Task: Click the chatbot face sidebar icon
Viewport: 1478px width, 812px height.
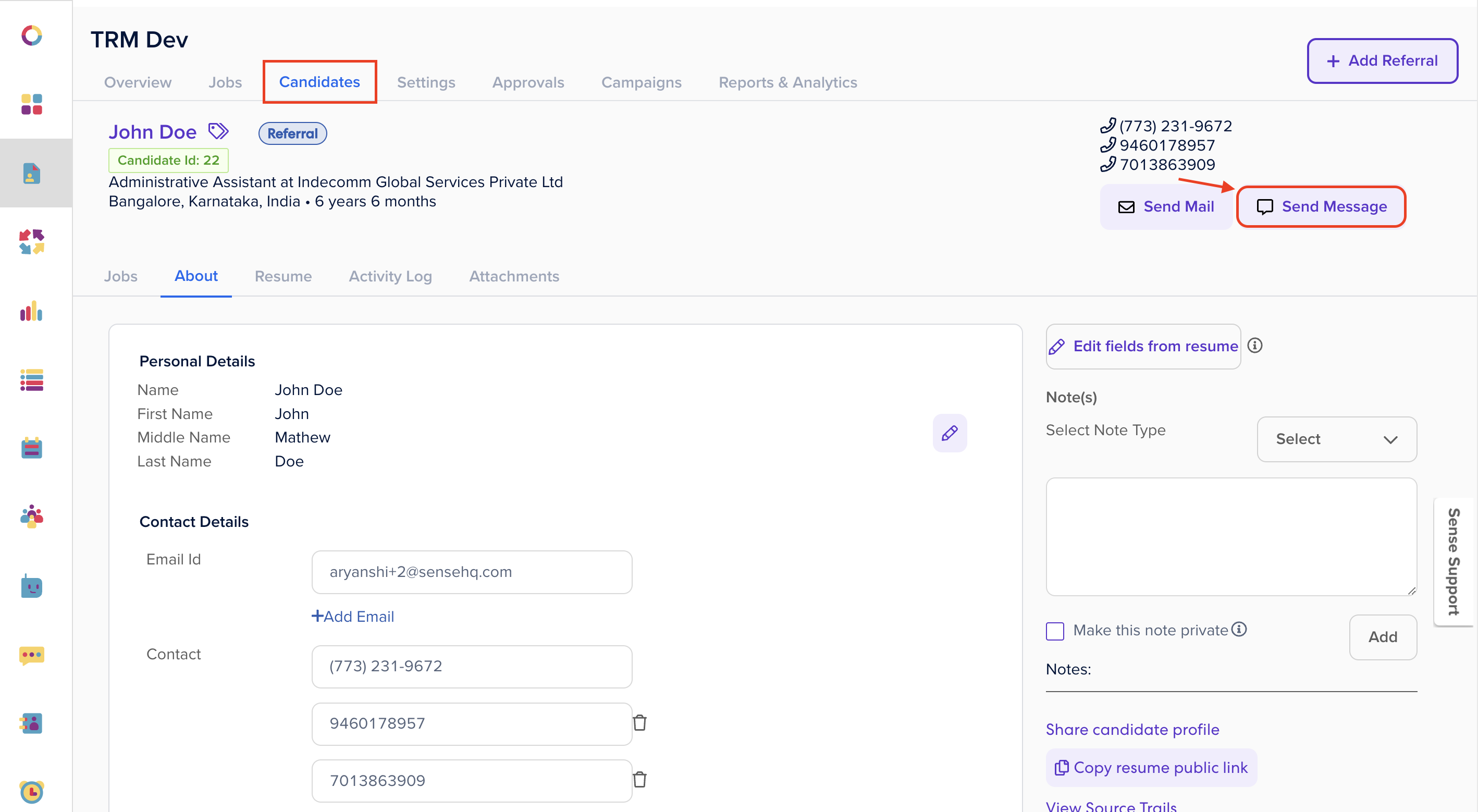Action: [32, 586]
